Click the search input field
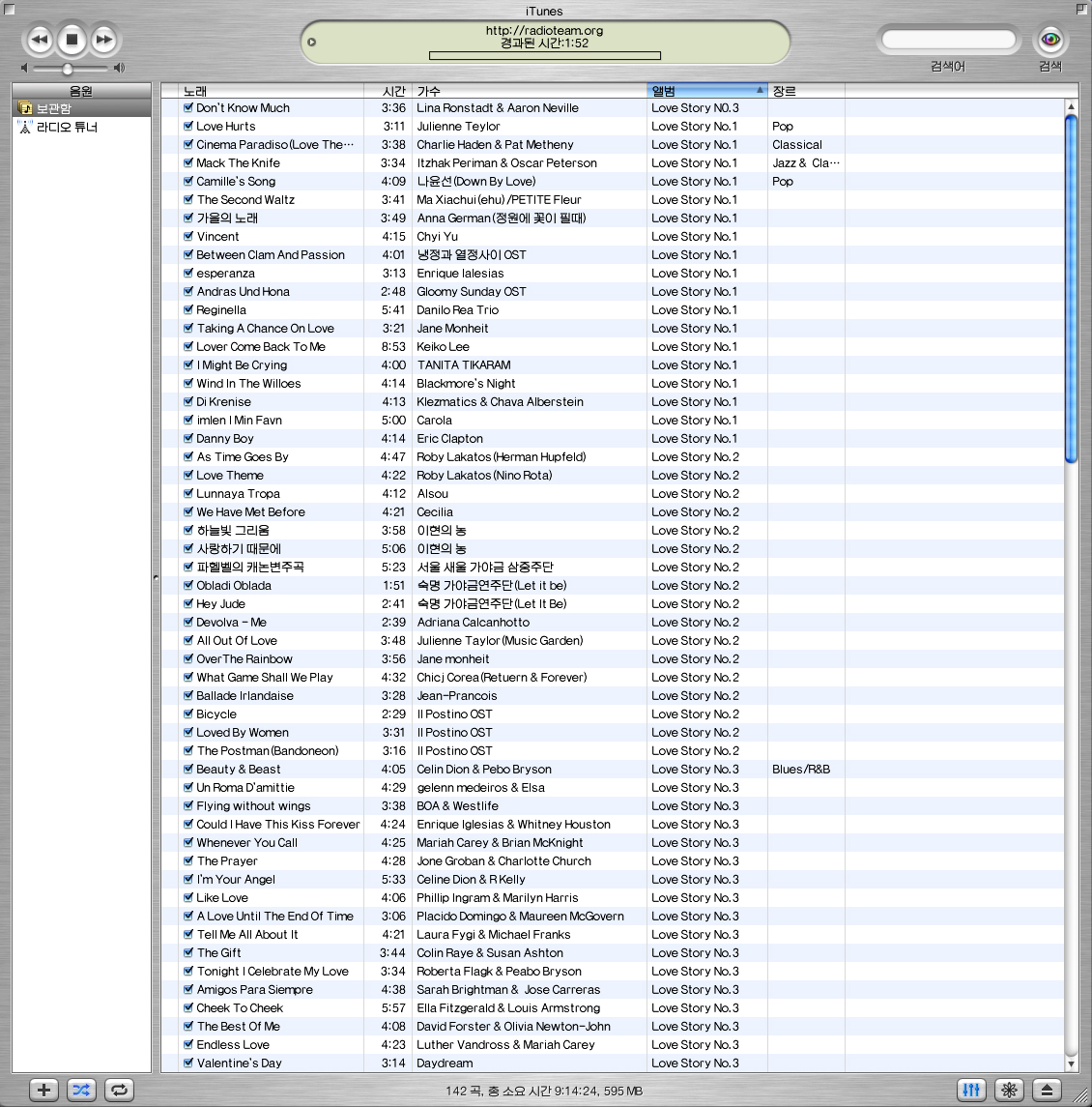The image size is (1092, 1107). point(948,40)
